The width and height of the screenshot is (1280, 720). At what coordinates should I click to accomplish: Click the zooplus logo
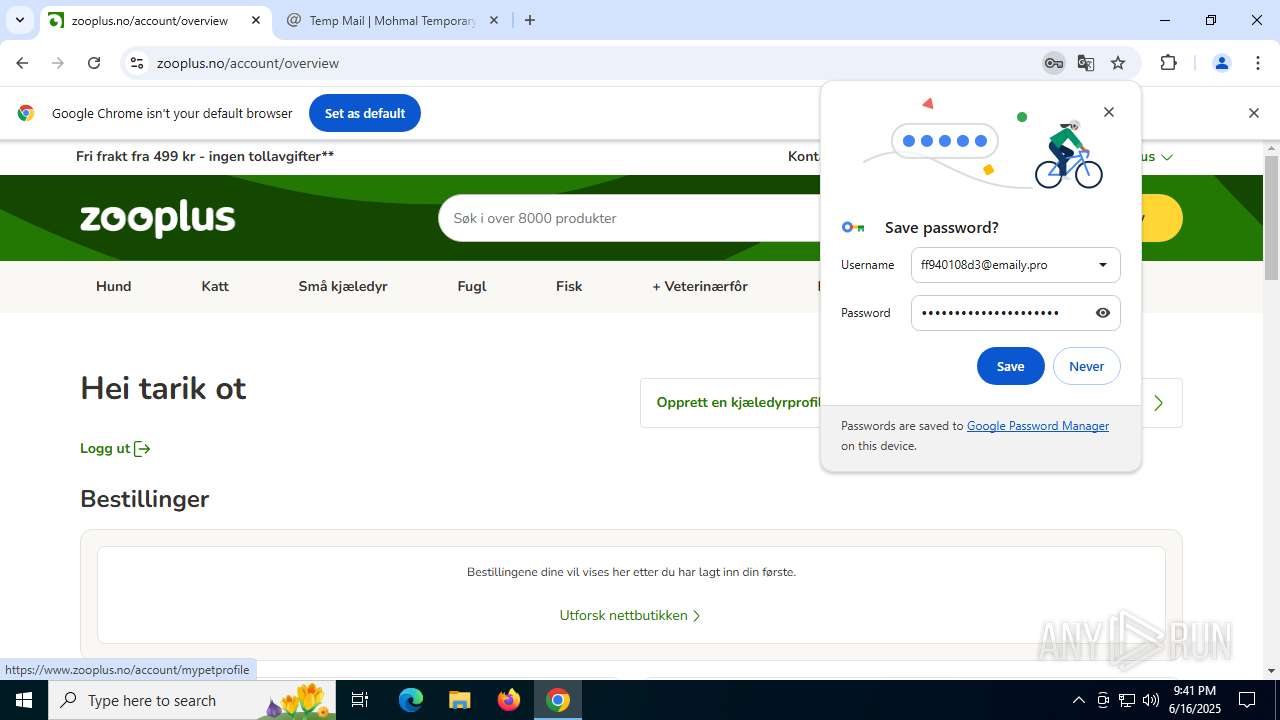click(158, 218)
